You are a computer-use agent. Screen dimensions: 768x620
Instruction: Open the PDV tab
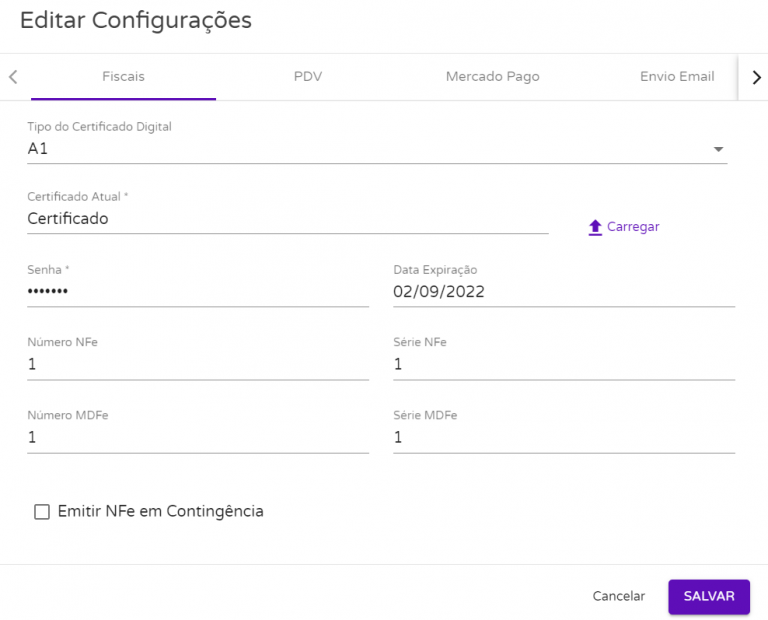tap(308, 76)
